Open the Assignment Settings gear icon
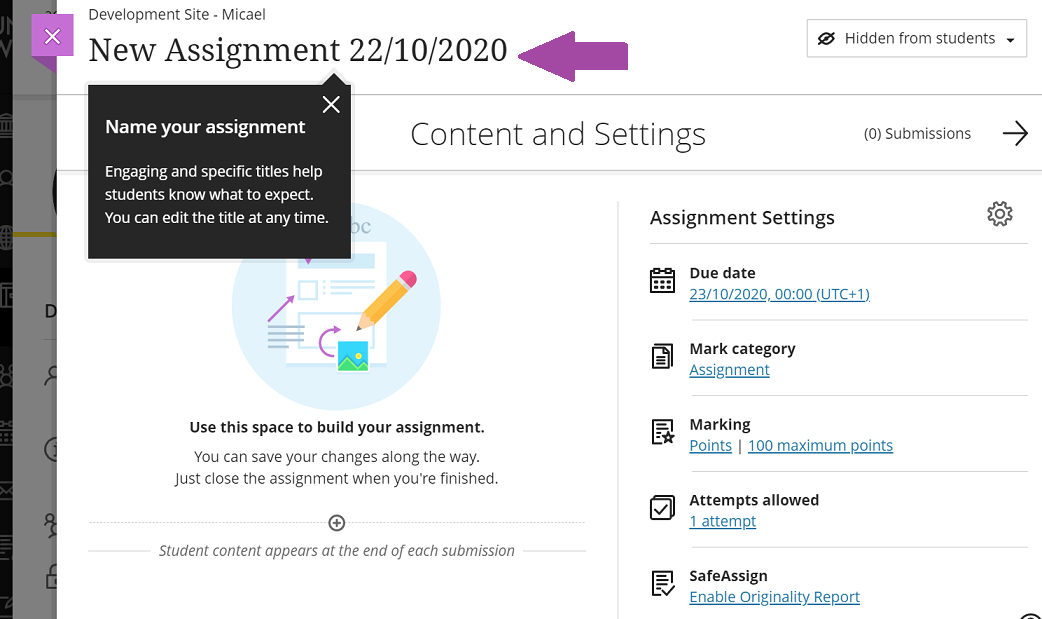 click(999, 214)
